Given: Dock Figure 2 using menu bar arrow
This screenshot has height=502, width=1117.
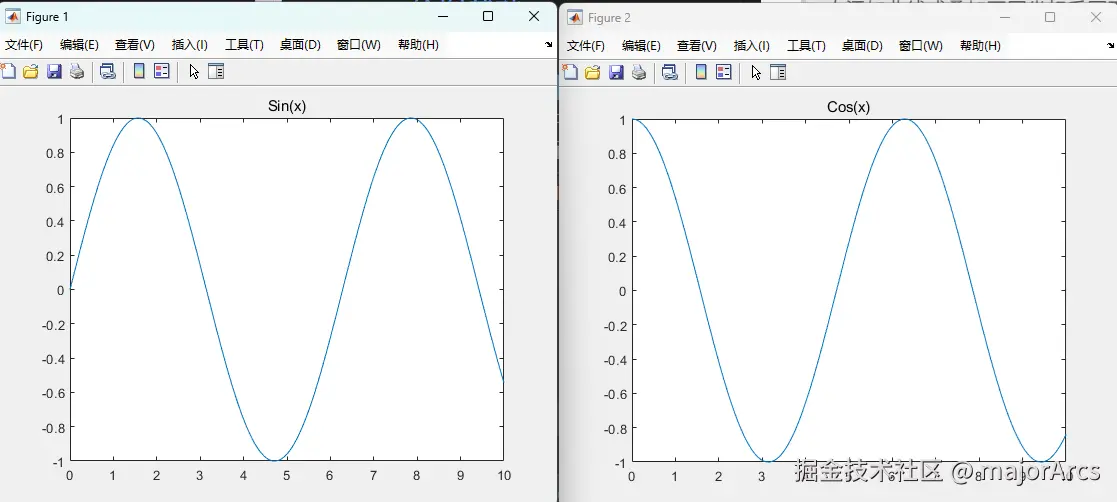Looking at the screenshot, I should click(x=1110, y=45).
